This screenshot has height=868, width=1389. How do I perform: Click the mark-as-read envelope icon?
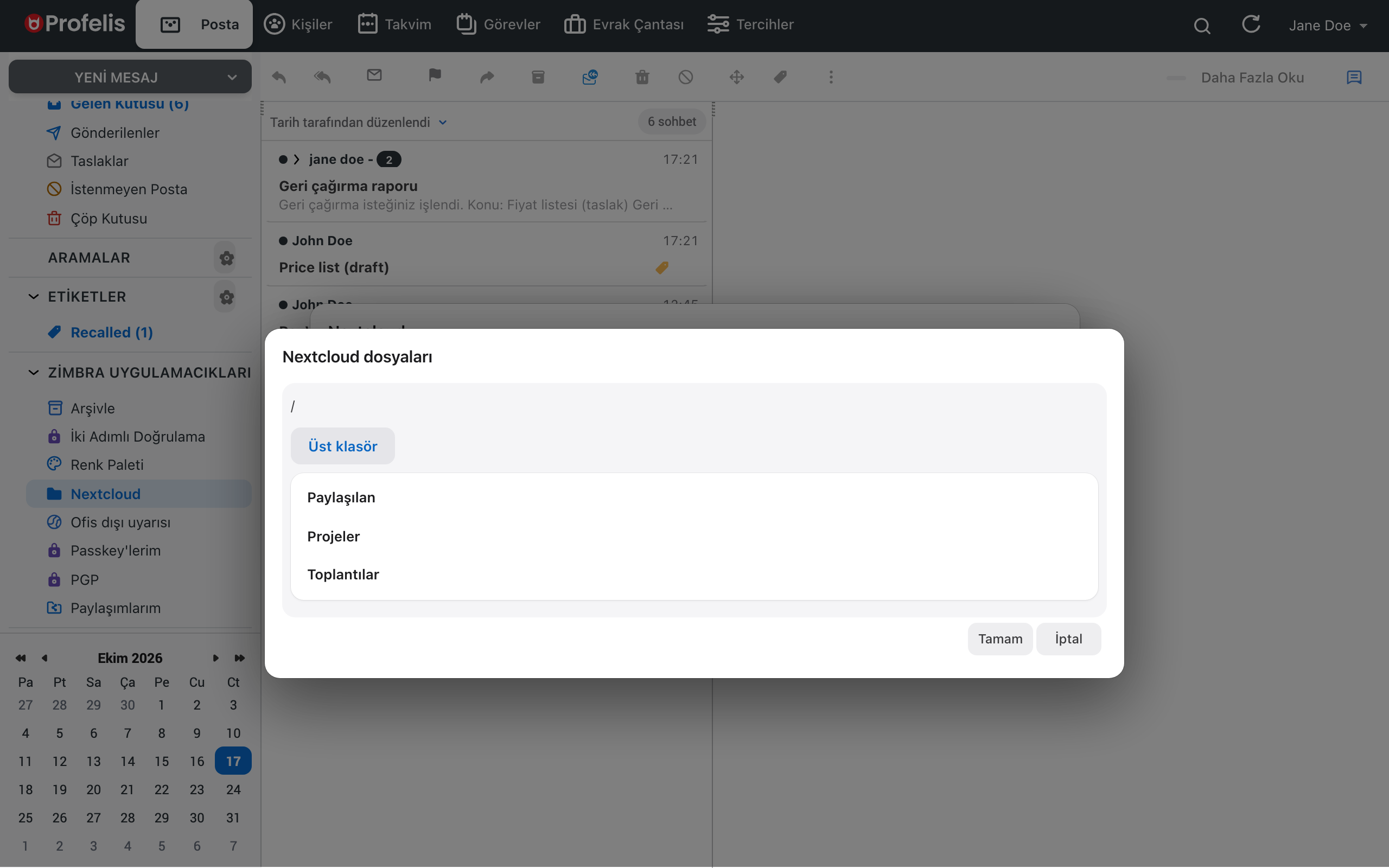(374, 75)
